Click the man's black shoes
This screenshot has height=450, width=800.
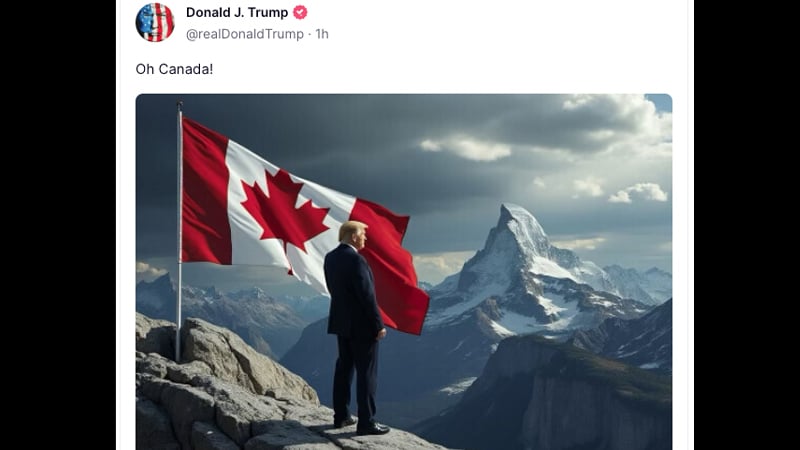pos(362,426)
